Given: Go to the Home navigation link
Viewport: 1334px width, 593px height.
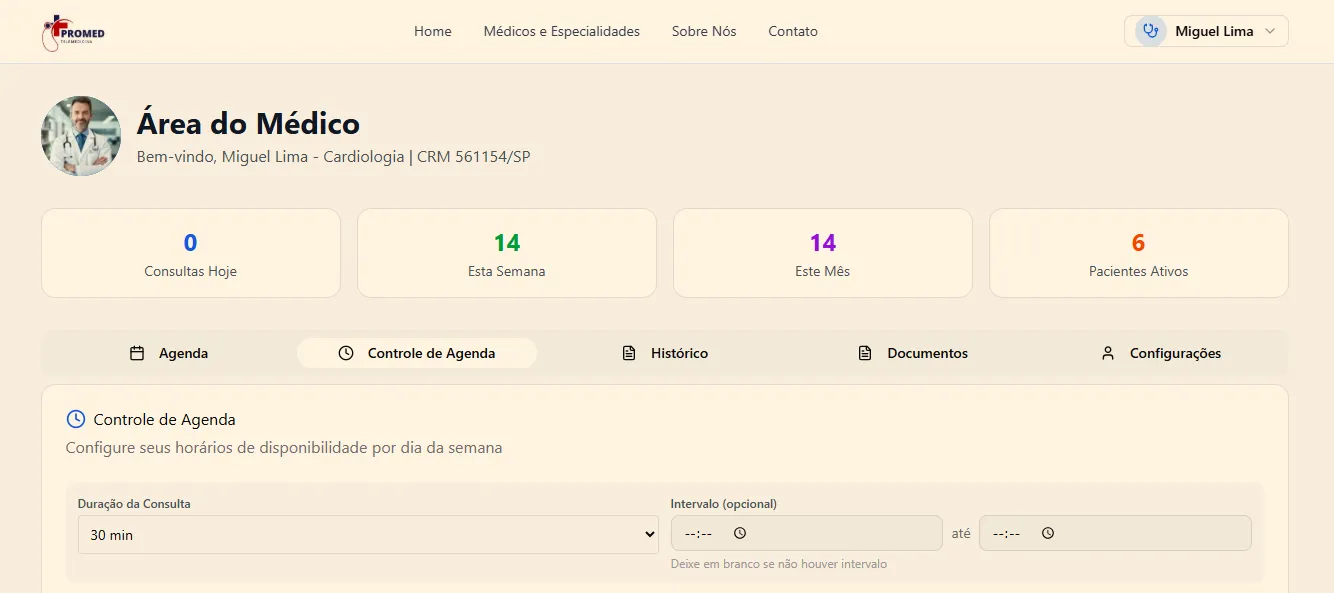Looking at the screenshot, I should click(x=433, y=31).
